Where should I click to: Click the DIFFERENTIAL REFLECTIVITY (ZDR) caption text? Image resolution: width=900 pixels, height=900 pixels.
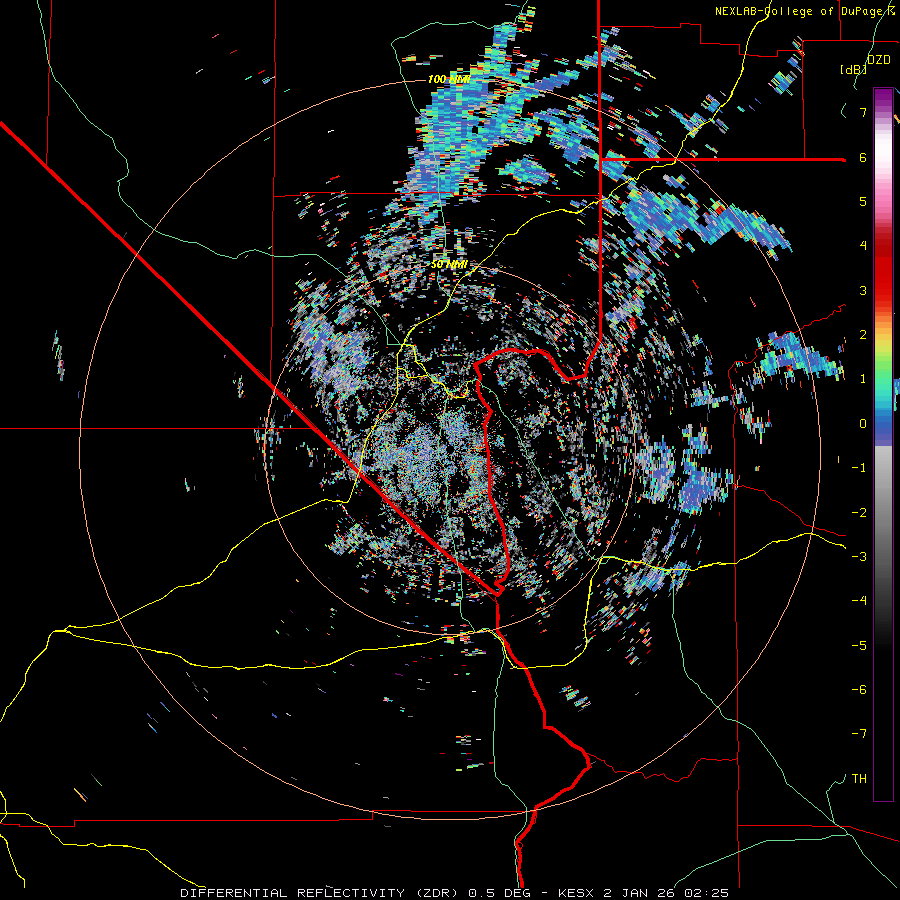321,893
